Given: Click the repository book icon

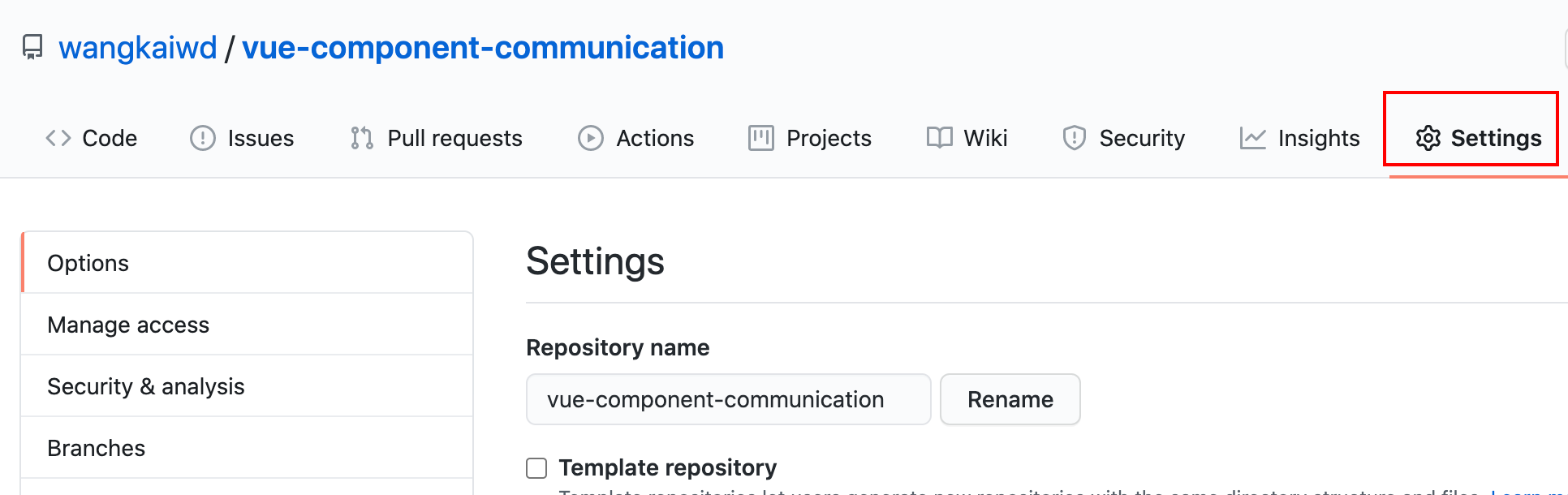Looking at the screenshot, I should coord(32,47).
